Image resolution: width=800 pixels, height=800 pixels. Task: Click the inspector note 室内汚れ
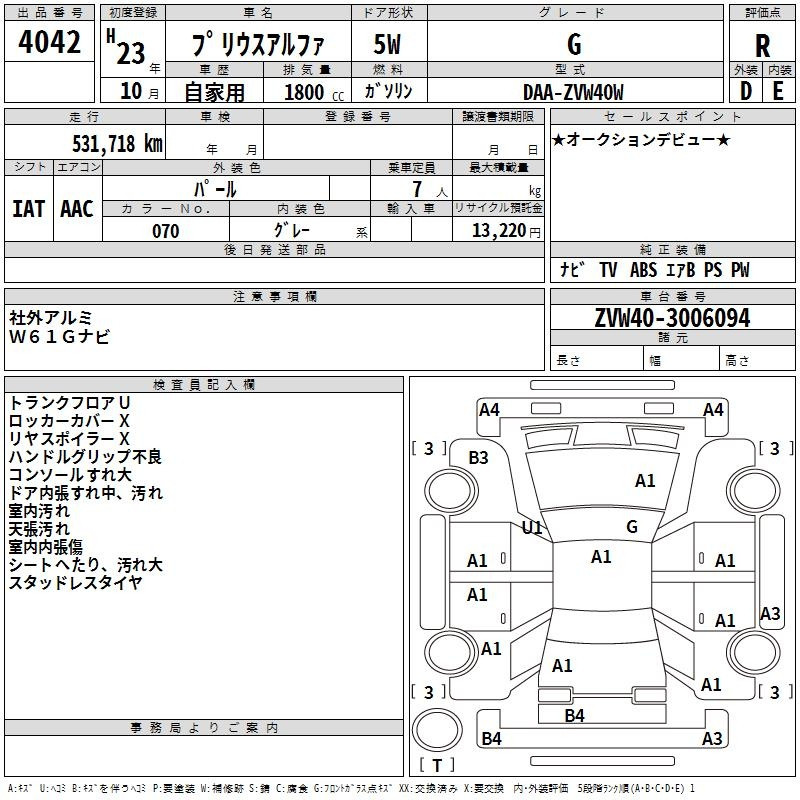[x=39, y=511]
